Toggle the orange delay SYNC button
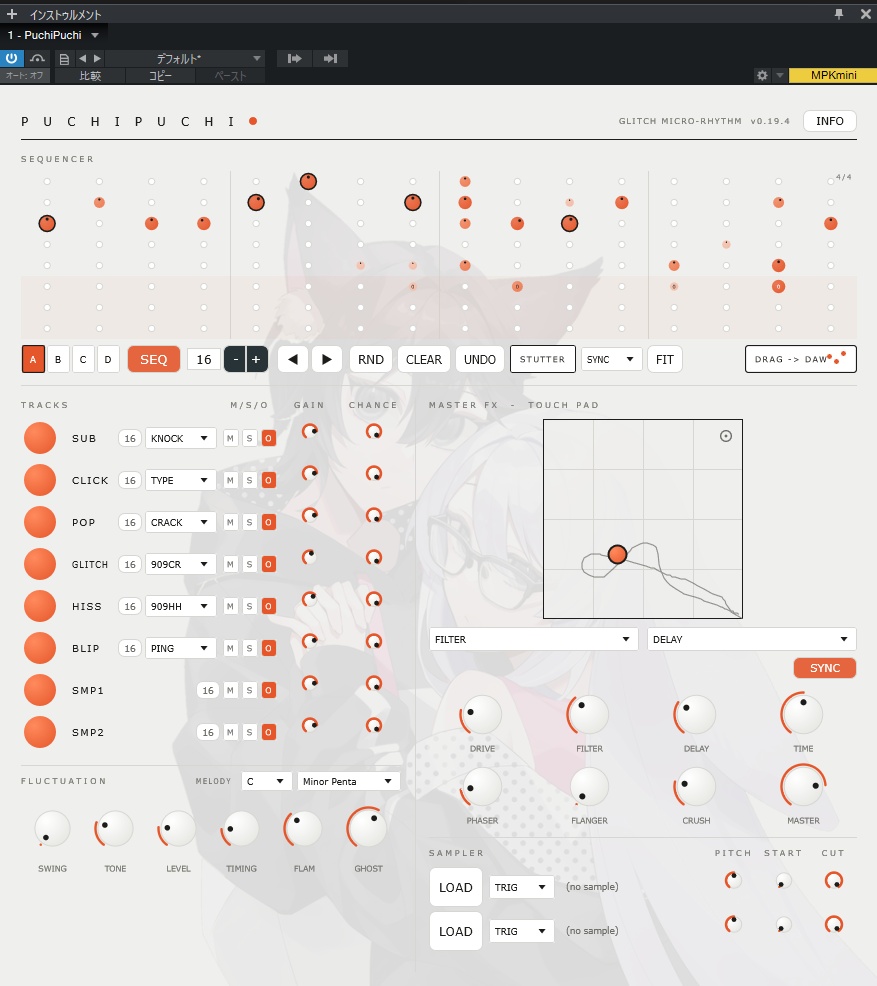The height and width of the screenshot is (986, 877). point(825,668)
